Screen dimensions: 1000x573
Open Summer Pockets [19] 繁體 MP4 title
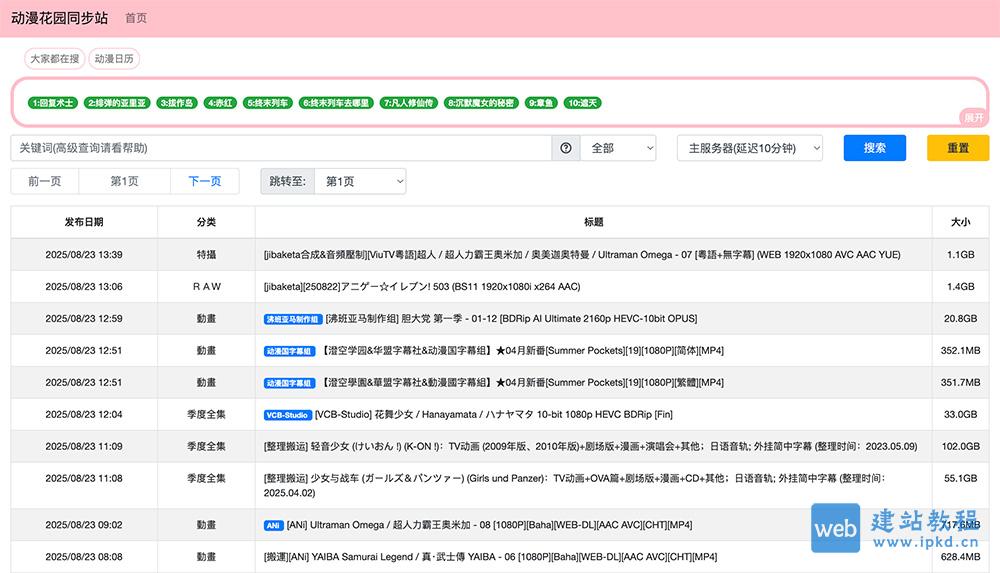coord(522,382)
